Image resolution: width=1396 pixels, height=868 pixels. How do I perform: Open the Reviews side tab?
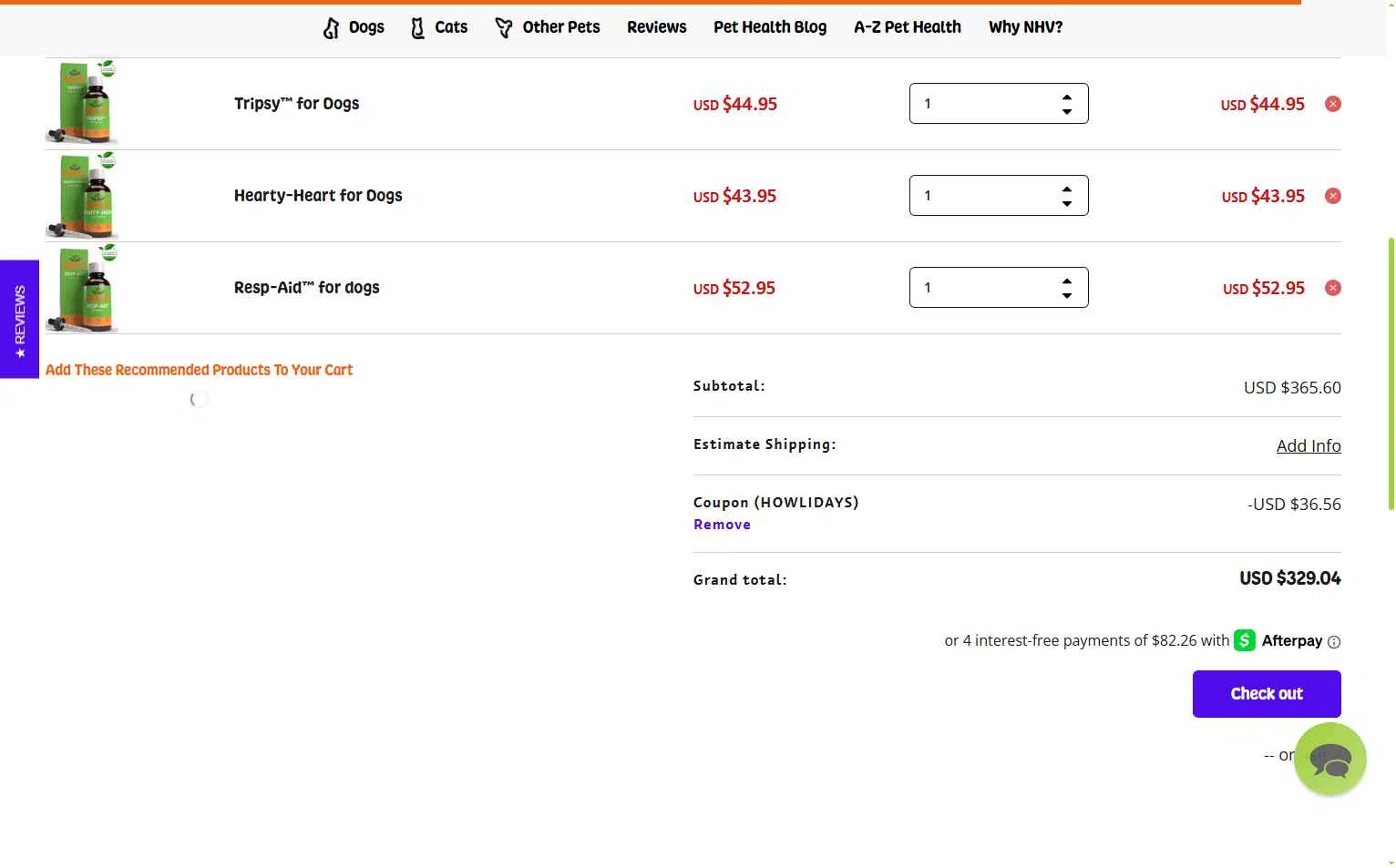click(x=19, y=320)
